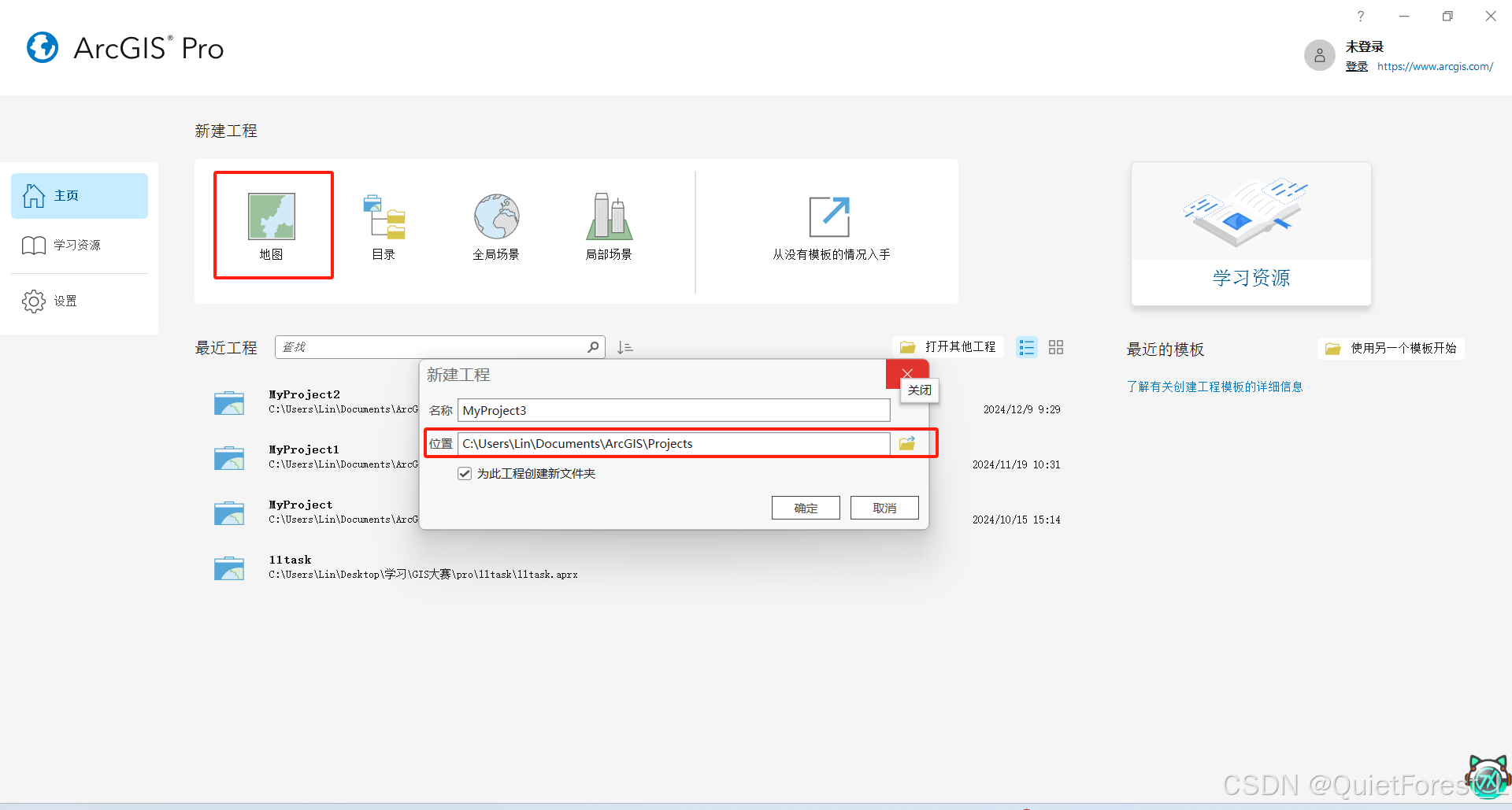Click the 取消 cancel button

884,508
